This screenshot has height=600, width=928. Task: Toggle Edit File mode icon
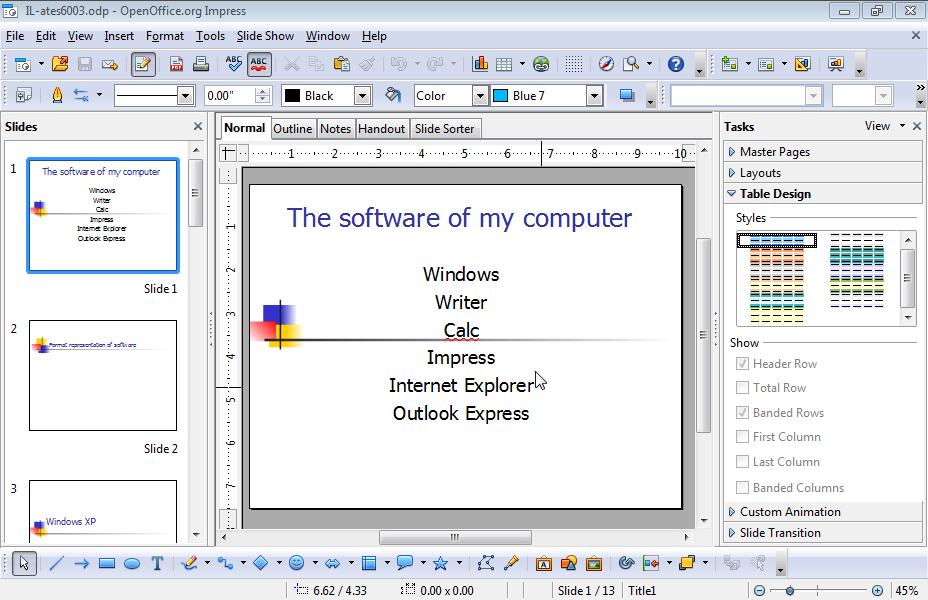pyautogui.click(x=143, y=64)
